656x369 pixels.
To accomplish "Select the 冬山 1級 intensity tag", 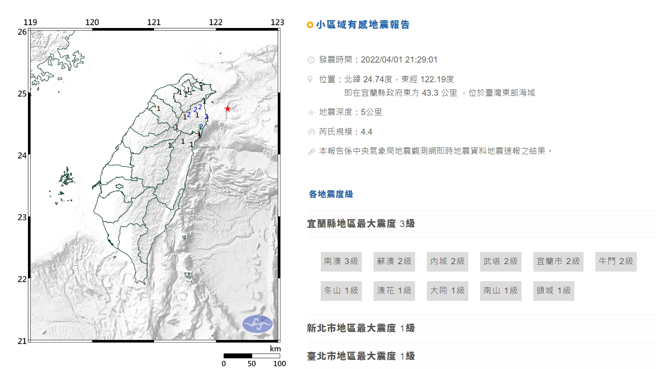I will [341, 291].
